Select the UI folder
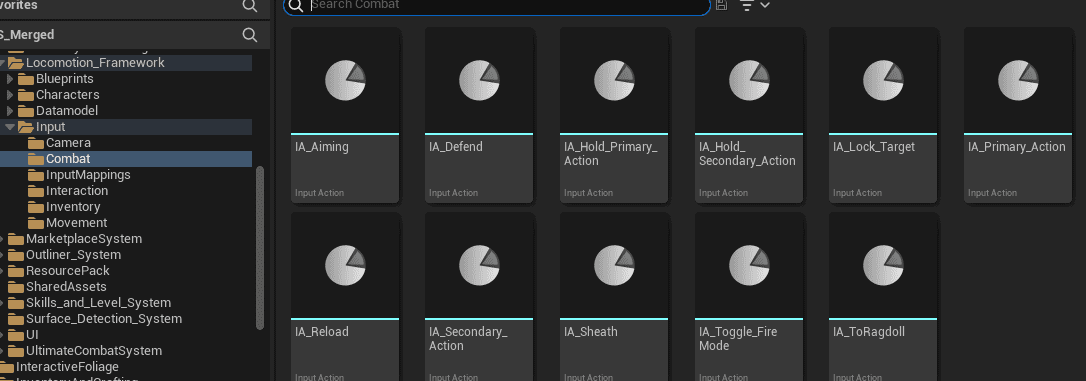This screenshot has height=381, width=1086. pyautogui.click(x=126, y=335)
